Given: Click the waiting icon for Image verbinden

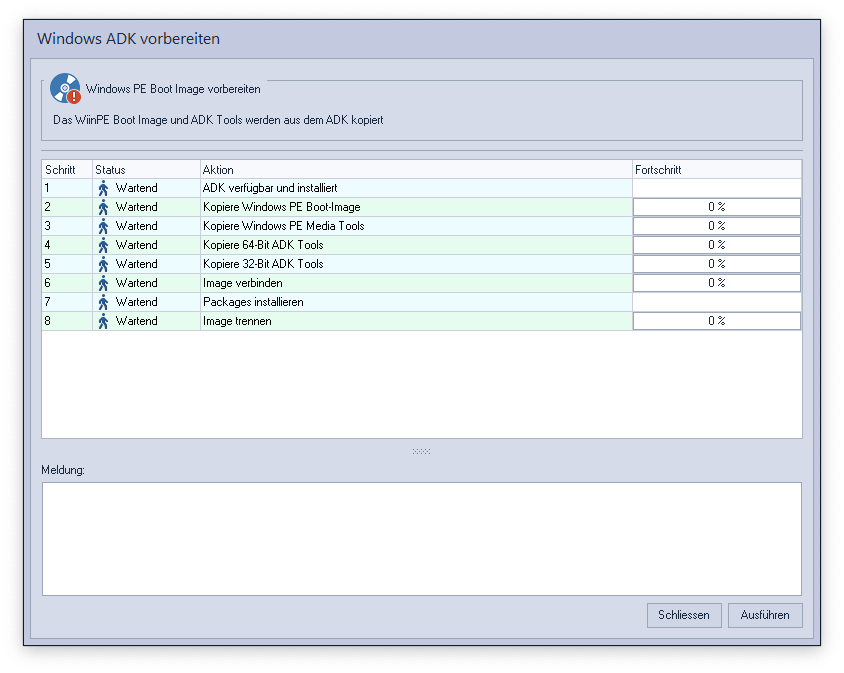Looking at the screenshot, I should tap(103, 283).
